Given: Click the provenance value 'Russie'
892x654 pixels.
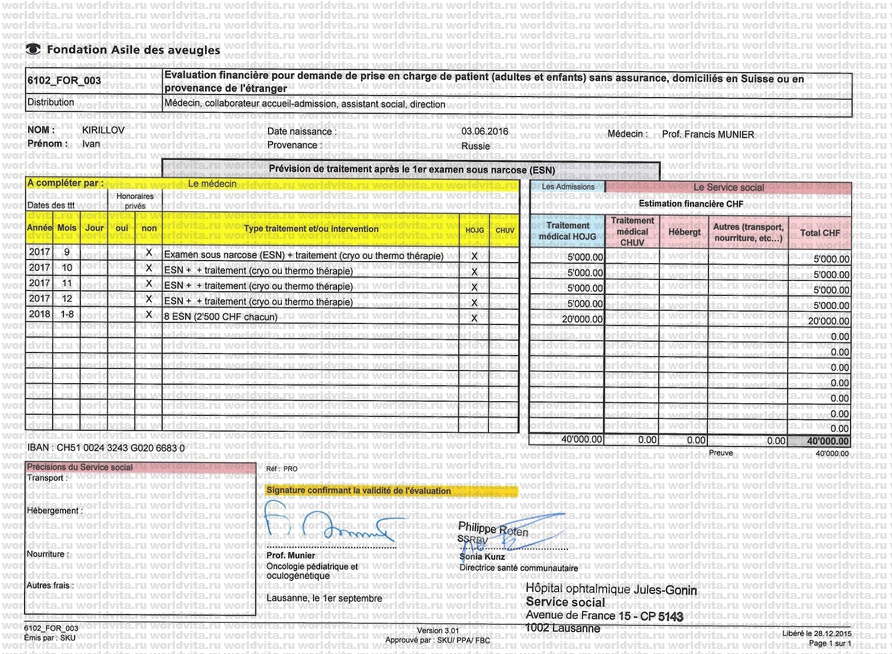Looking at the screenshot, I should 476,146.
